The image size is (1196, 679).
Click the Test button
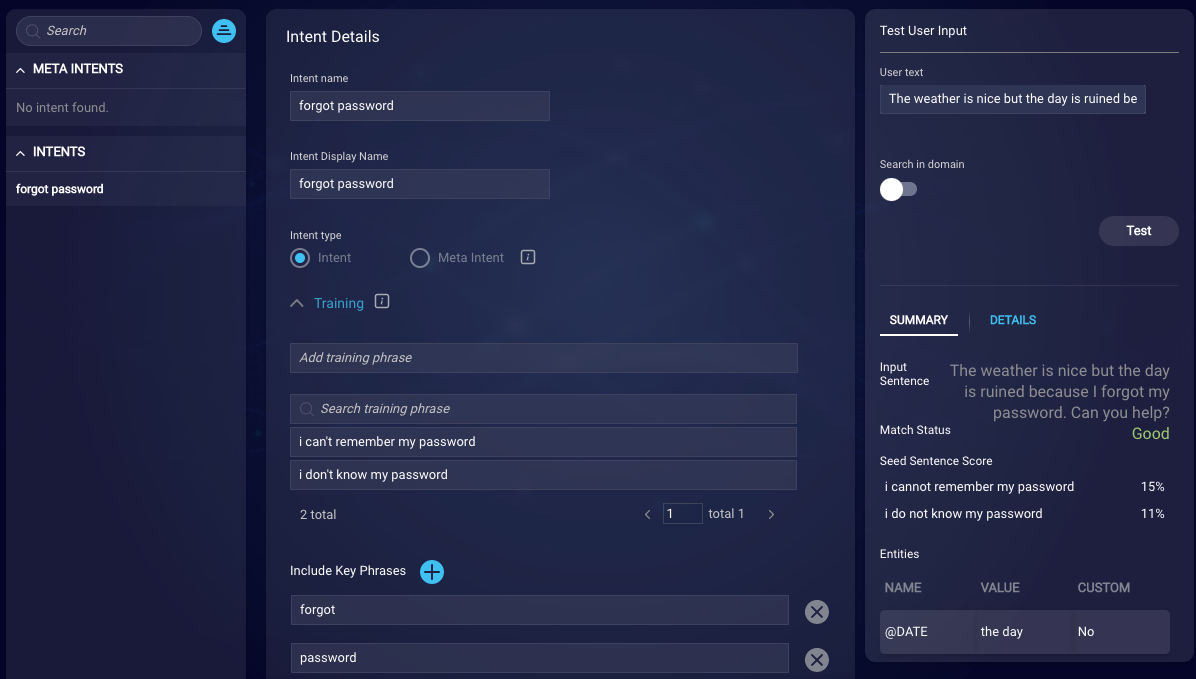1138,231
